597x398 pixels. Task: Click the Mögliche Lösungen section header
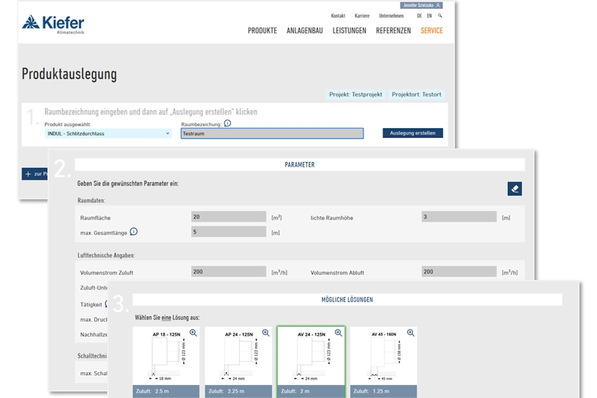(x=347, y=299)
